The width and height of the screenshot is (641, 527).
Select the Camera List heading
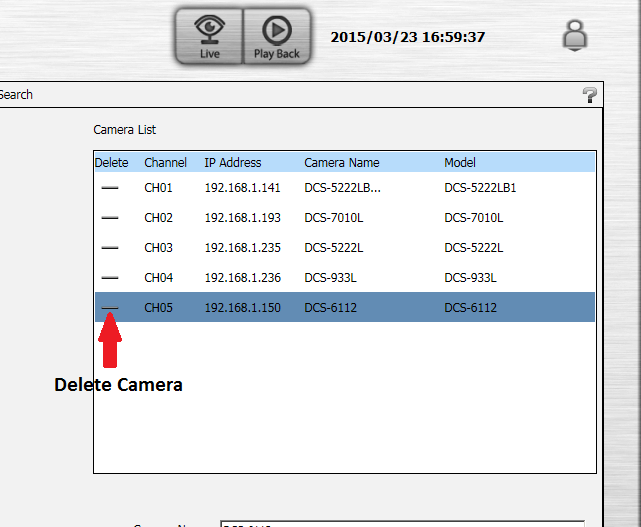pyautogui.click(x=125, y=130)
